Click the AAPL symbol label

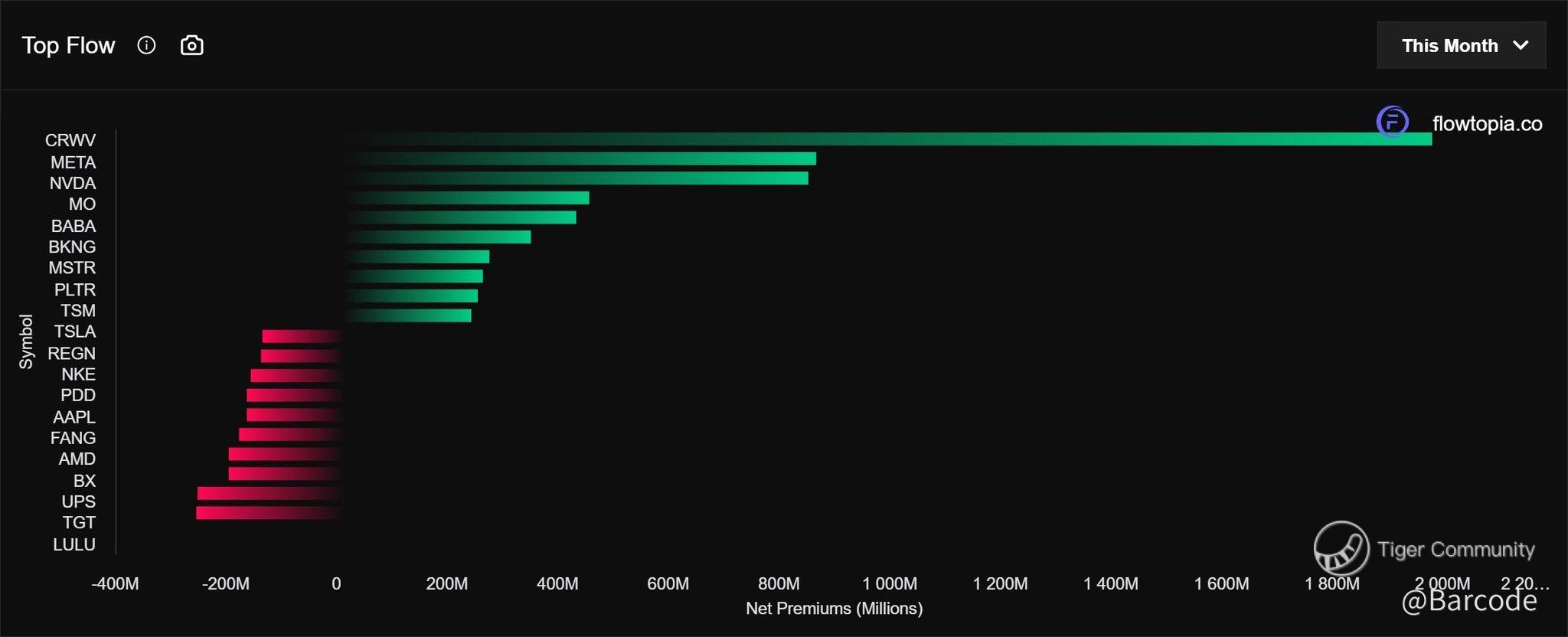[74, 417]
